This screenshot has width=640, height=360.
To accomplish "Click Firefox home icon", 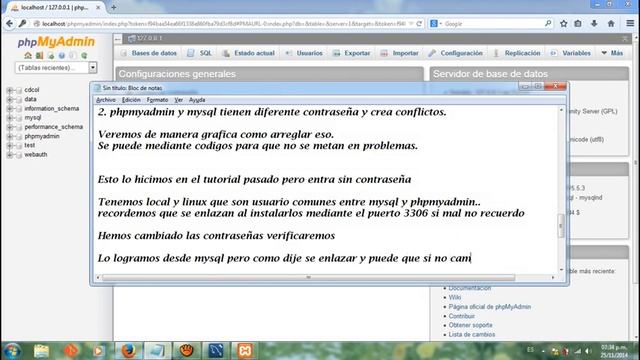I will click(611, 24).
